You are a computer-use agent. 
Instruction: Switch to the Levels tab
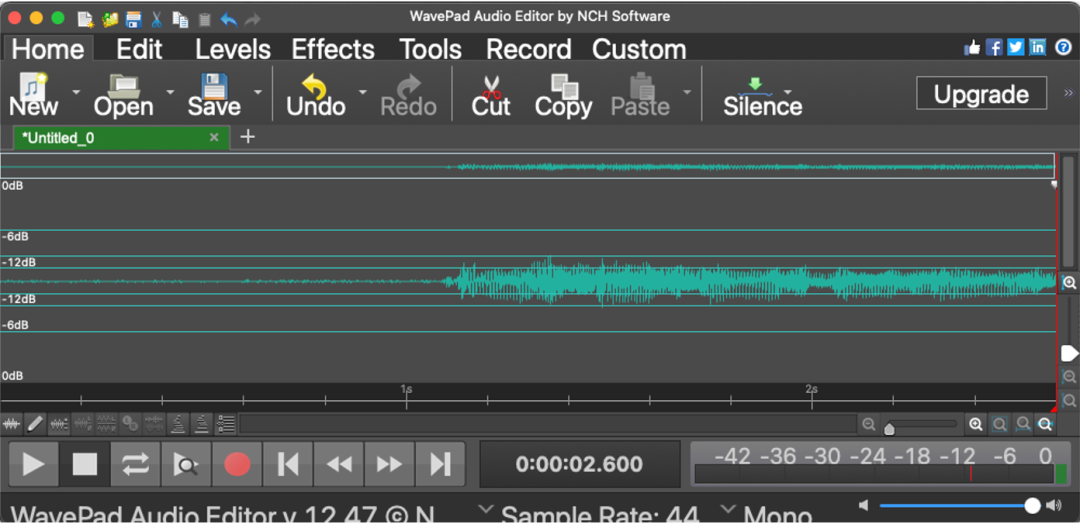pyautogui.click(x=233, y=49)
